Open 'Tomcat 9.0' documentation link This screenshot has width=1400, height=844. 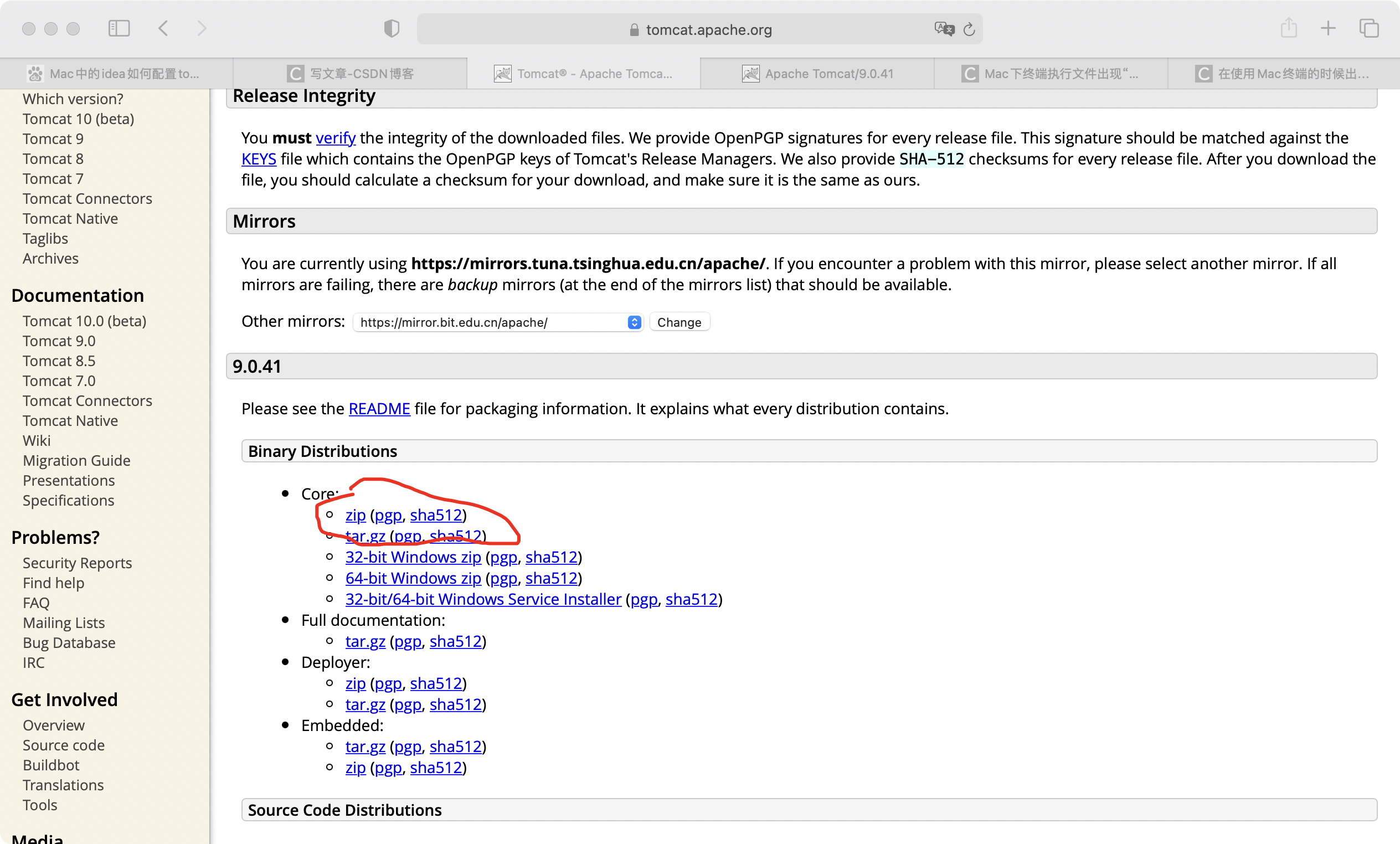tap(59, 341)
